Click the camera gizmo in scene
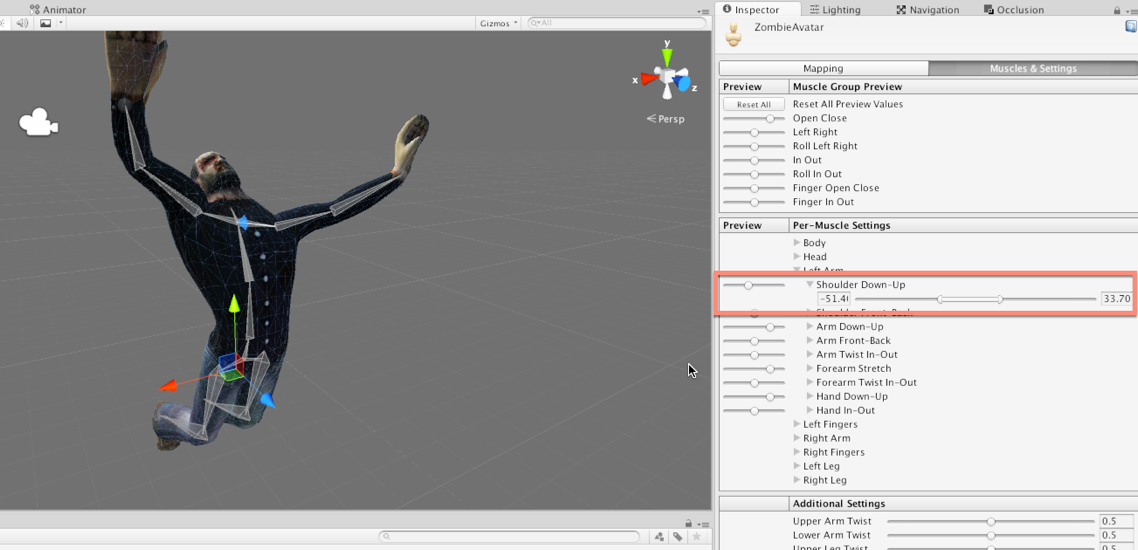Screen dimensions: 1138x550 38,123
